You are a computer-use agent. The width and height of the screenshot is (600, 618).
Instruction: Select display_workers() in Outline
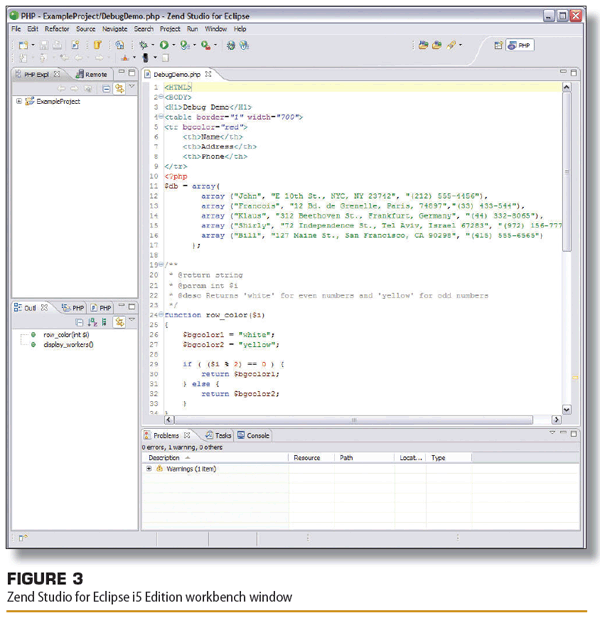tap(68, 344)
